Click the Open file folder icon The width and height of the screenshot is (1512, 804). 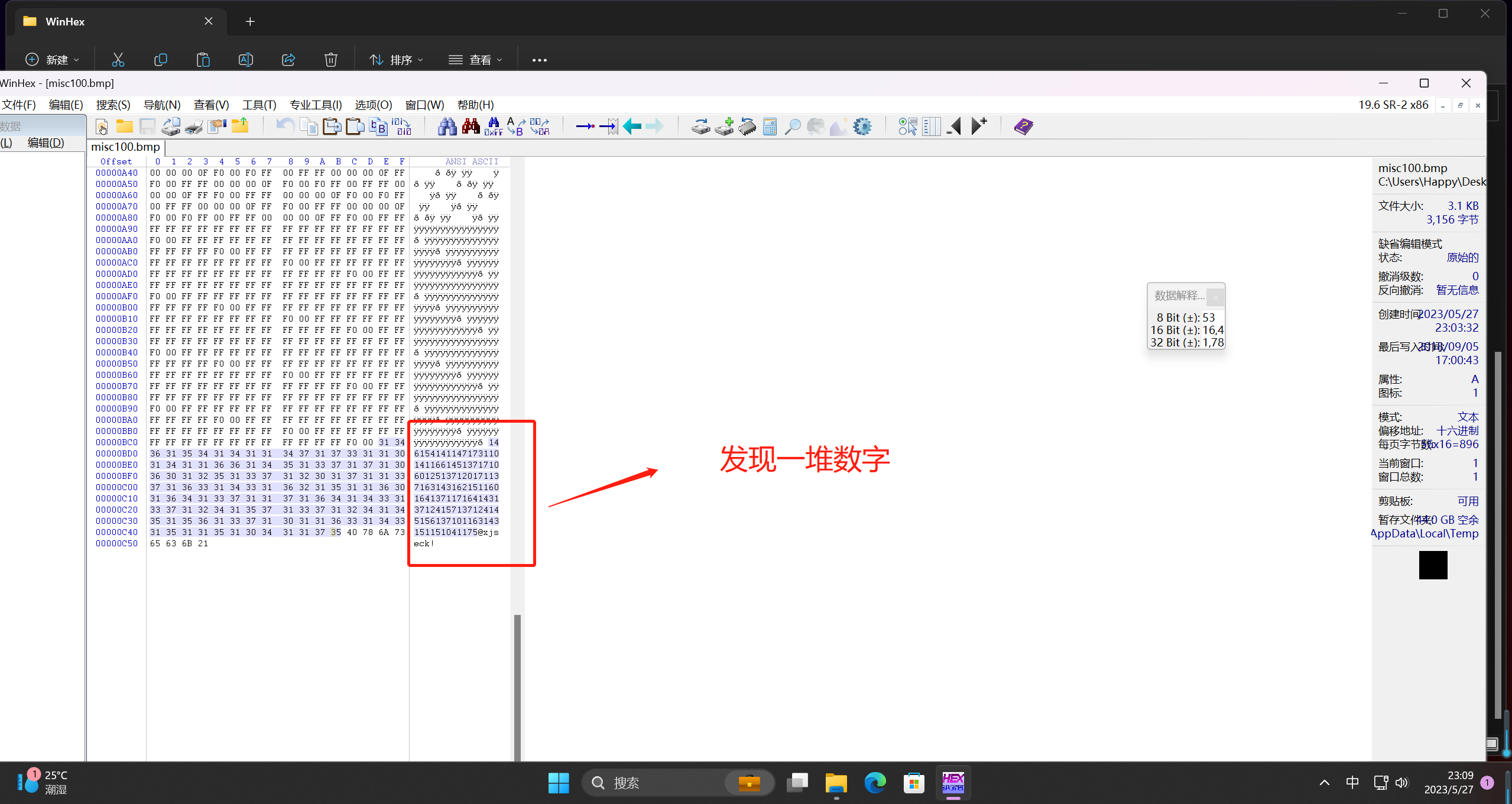point(124,126)
